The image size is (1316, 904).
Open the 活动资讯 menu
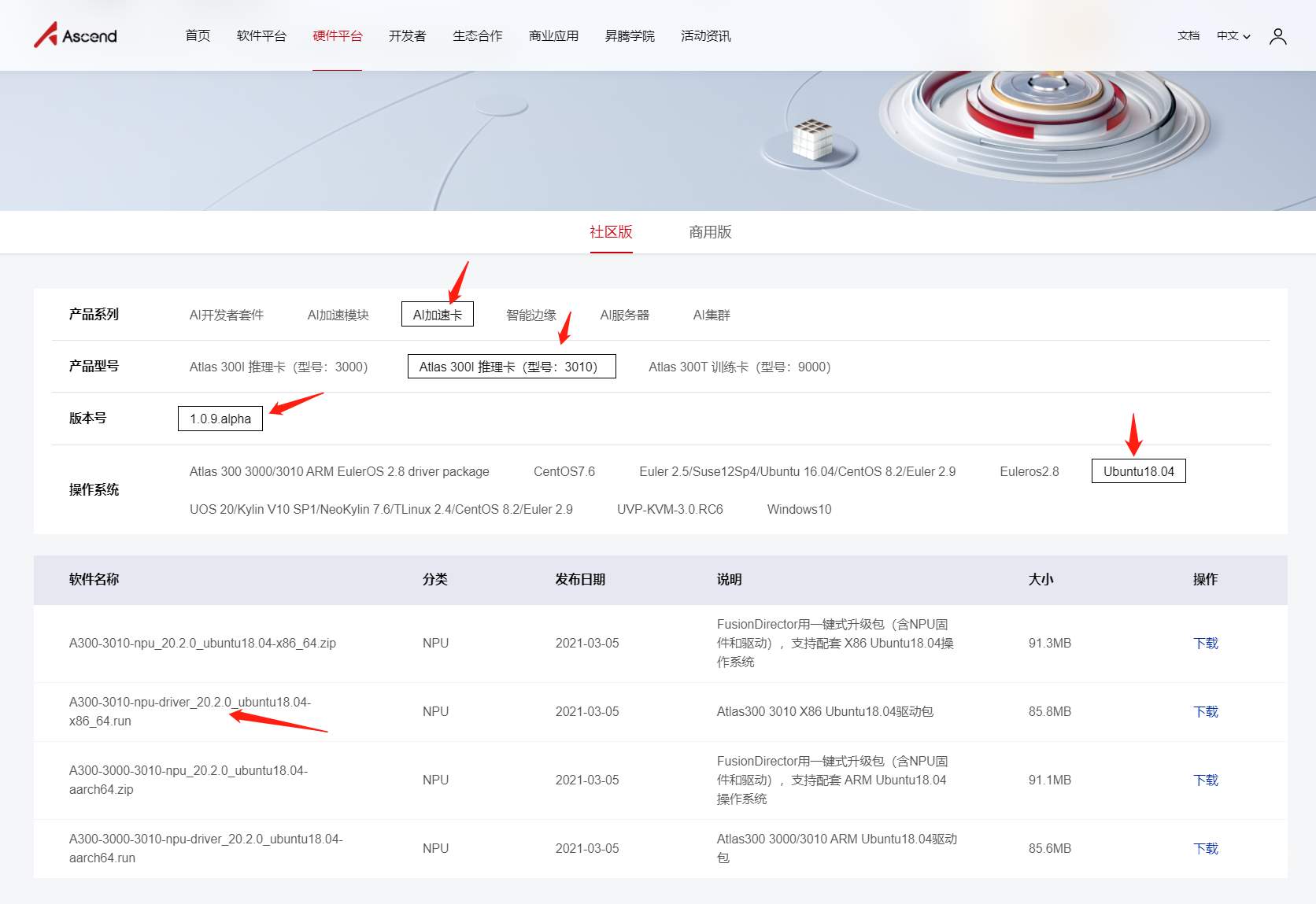coord(706,36)
